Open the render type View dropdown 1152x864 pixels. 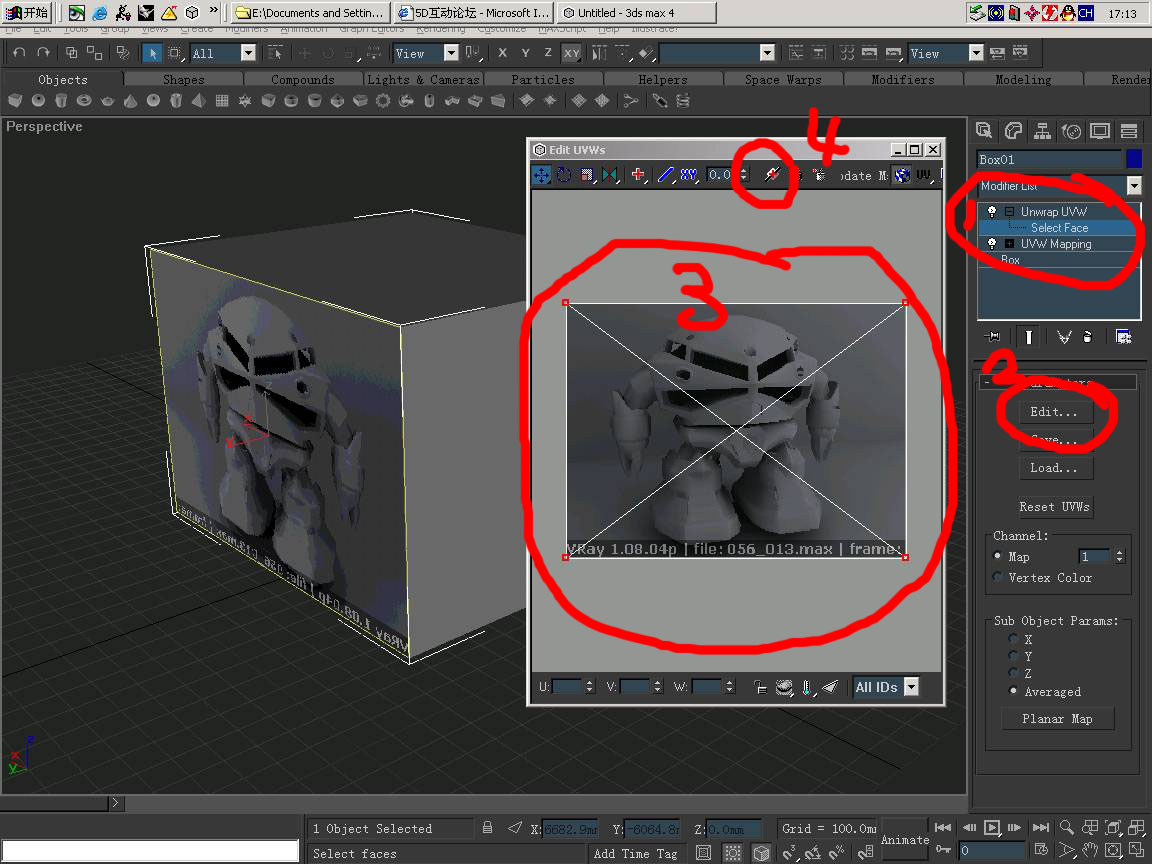click(x=976, y=53)
